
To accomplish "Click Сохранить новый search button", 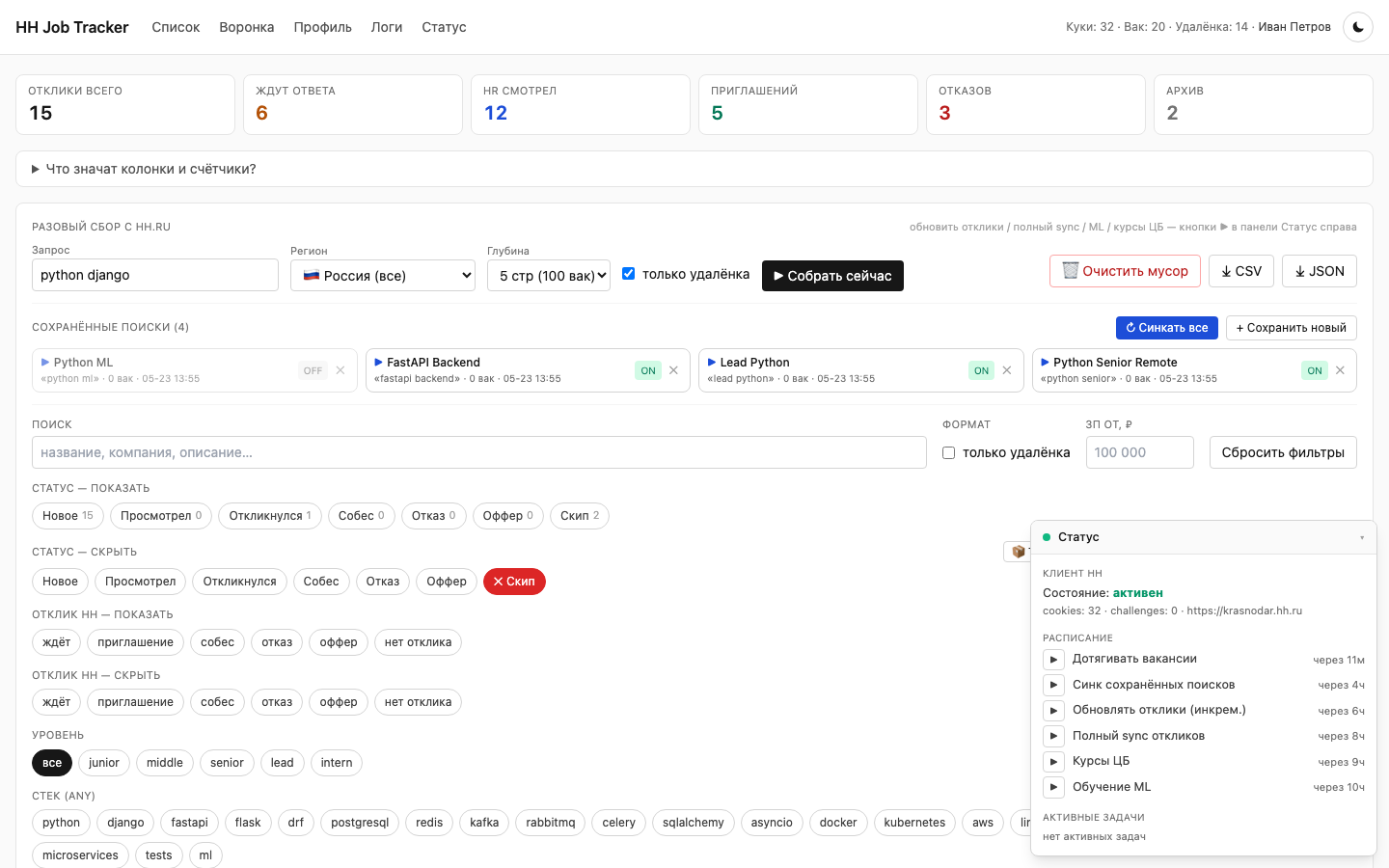I will pos(1292,328).
